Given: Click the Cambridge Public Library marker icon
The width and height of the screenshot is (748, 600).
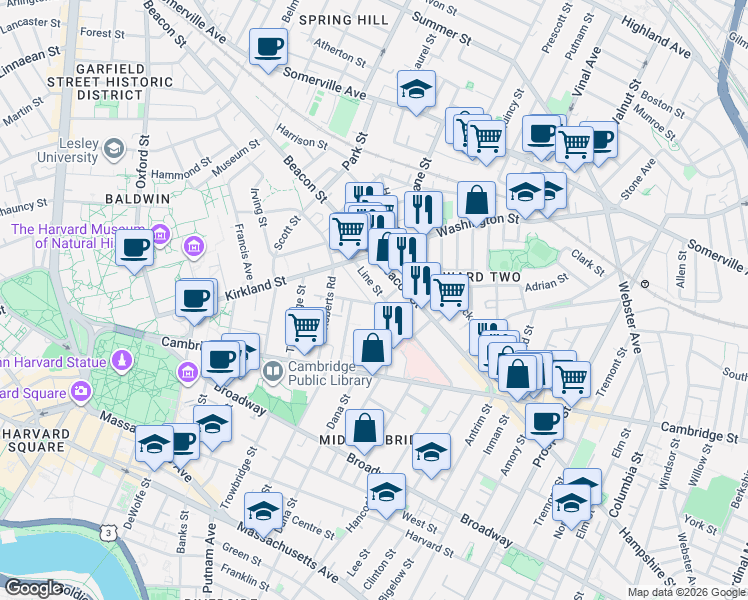Looking at the screenshot, I should pos(273,373).
